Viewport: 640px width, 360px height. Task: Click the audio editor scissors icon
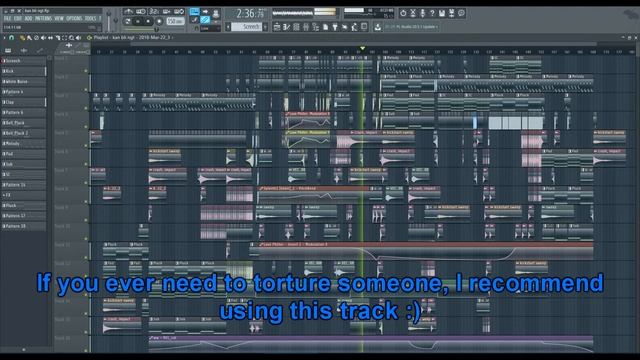[413, 13]
